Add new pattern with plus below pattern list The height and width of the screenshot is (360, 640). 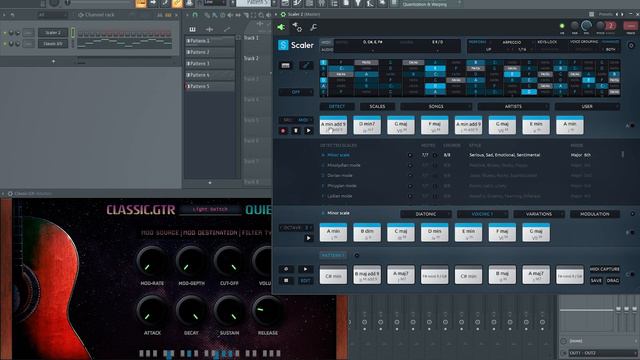click(210, 183)
